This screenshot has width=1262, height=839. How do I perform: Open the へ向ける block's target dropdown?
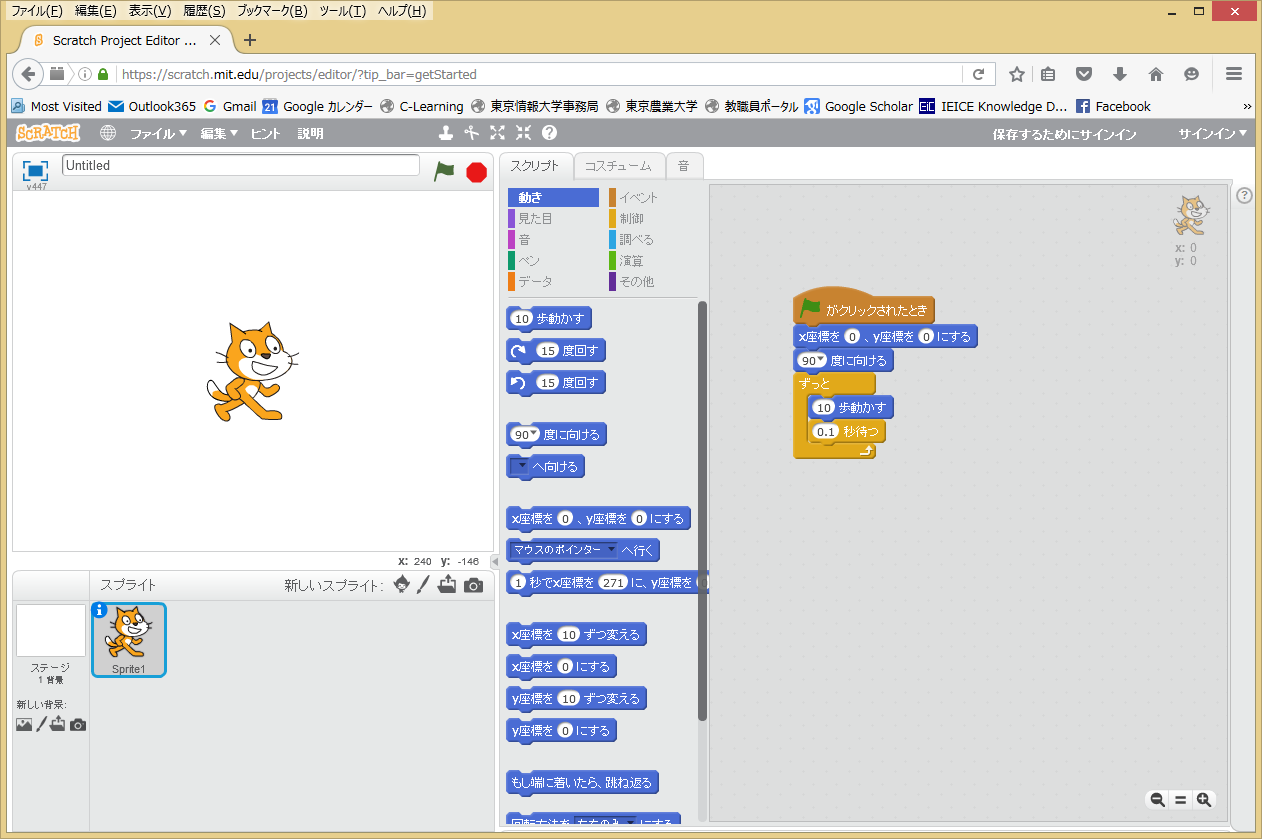pos(520,466)
